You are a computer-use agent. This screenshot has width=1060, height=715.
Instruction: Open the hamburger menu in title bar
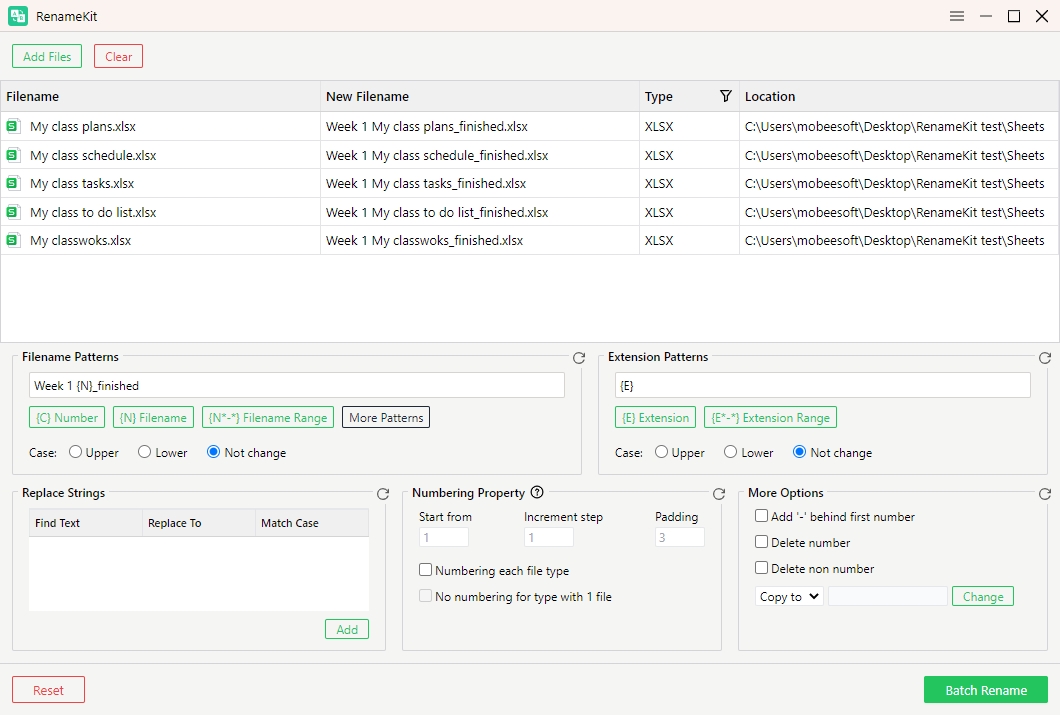click(957, 16)
